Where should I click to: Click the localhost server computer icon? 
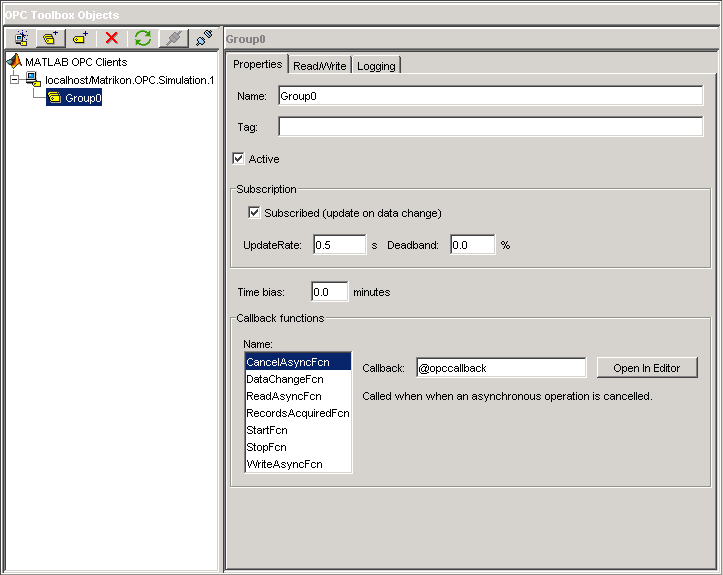(33, 79)
